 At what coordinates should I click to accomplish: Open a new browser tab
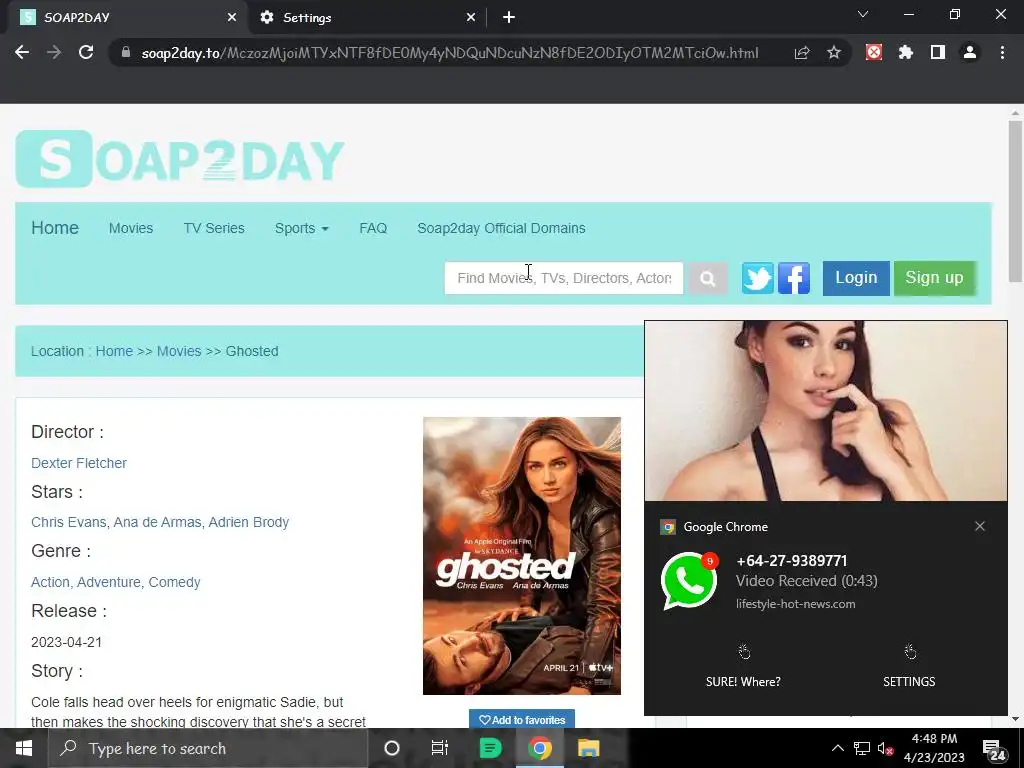[509, 18]
